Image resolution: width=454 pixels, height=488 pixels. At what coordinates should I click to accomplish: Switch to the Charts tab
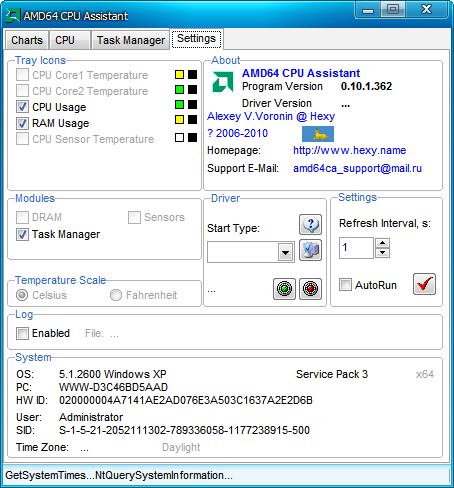(x=27, y=40)
